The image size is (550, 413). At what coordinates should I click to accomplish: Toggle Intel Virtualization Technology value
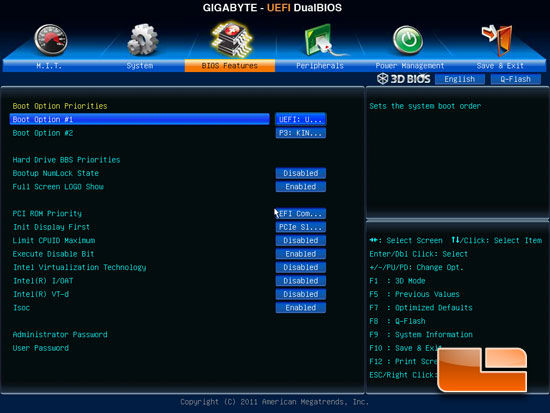[301, 267]
